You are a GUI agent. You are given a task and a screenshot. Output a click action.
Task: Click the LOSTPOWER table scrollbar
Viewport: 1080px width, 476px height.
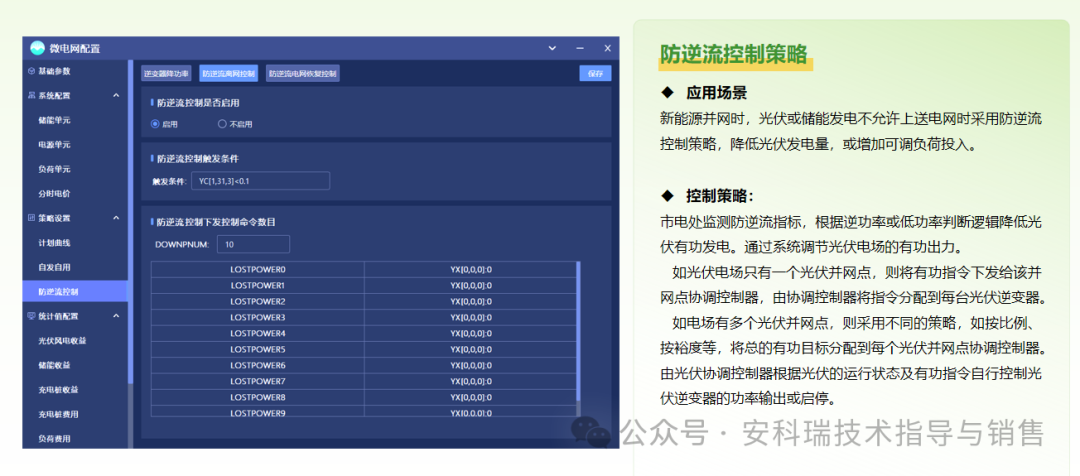[x=579, y=331]
